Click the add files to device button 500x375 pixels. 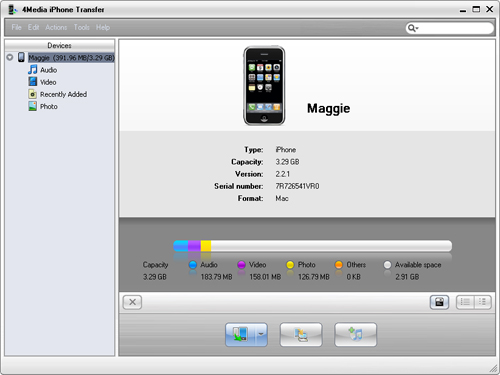(301, 334)
